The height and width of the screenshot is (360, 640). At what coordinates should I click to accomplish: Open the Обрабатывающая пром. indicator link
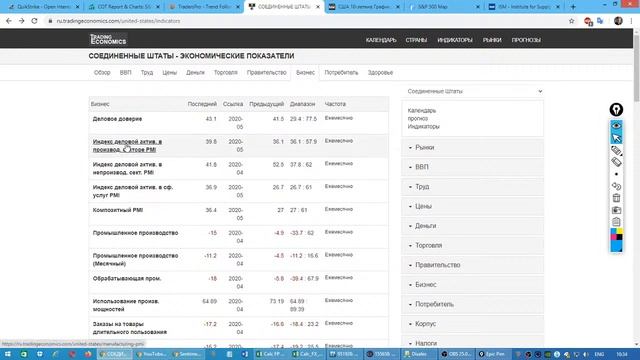pyautogui.click(x=127, y=278)
